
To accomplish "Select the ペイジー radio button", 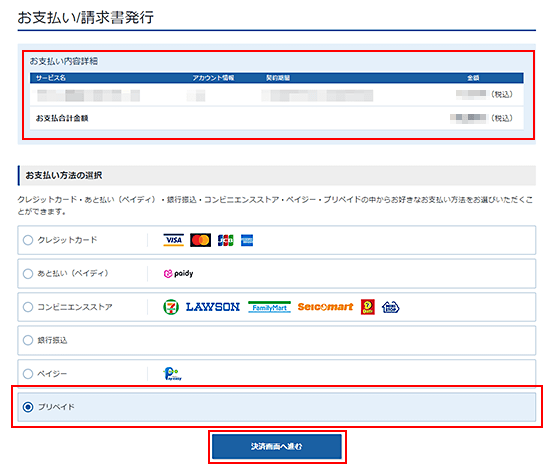I will (28, 374).
